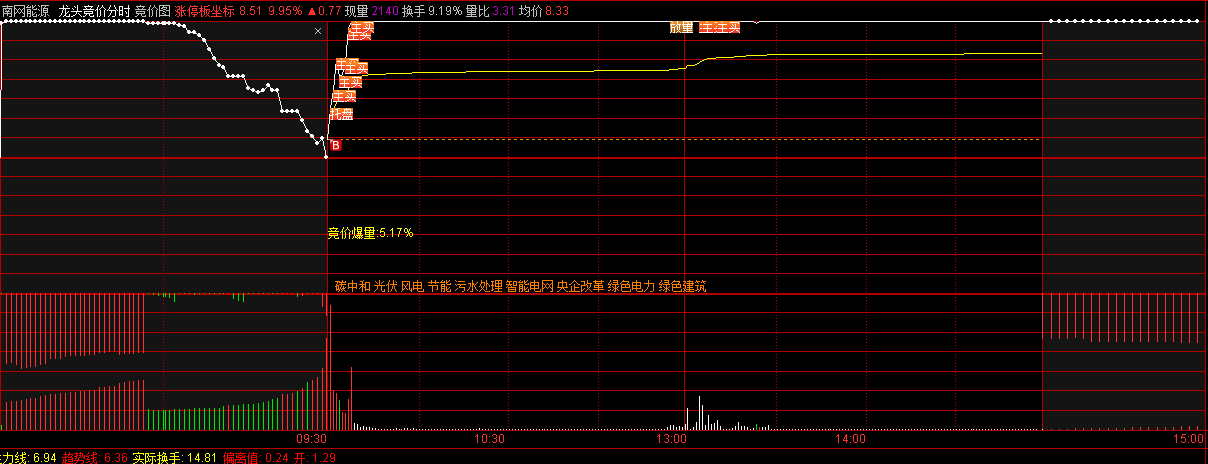Click the 主买 marker beside 放量
This screenshot has height=464, width=1208.
coord(720,27)
